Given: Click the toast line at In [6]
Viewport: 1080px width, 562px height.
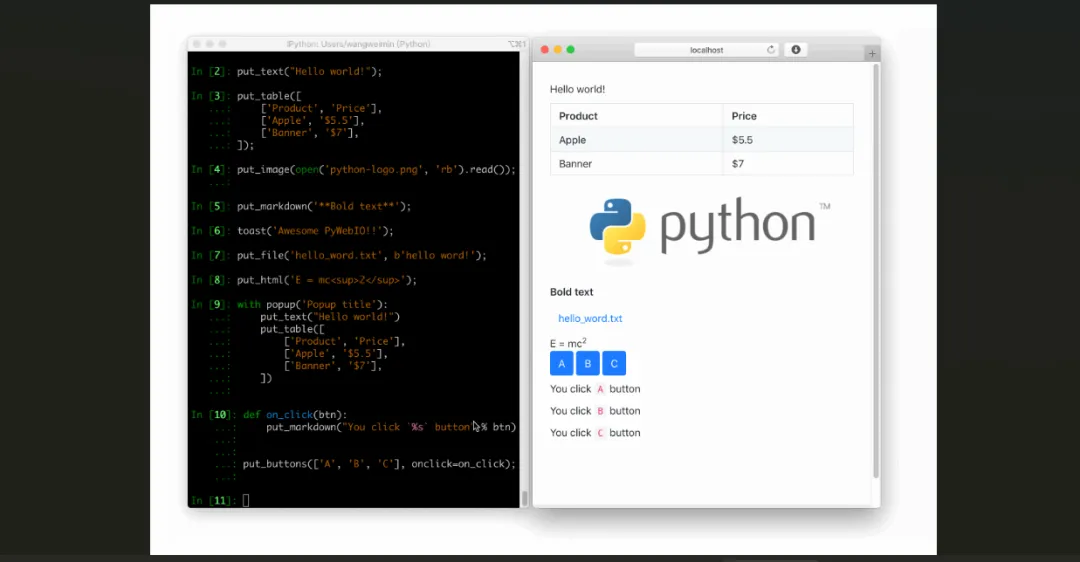Looking at the screenshot, I should click(x=315, y=231).
